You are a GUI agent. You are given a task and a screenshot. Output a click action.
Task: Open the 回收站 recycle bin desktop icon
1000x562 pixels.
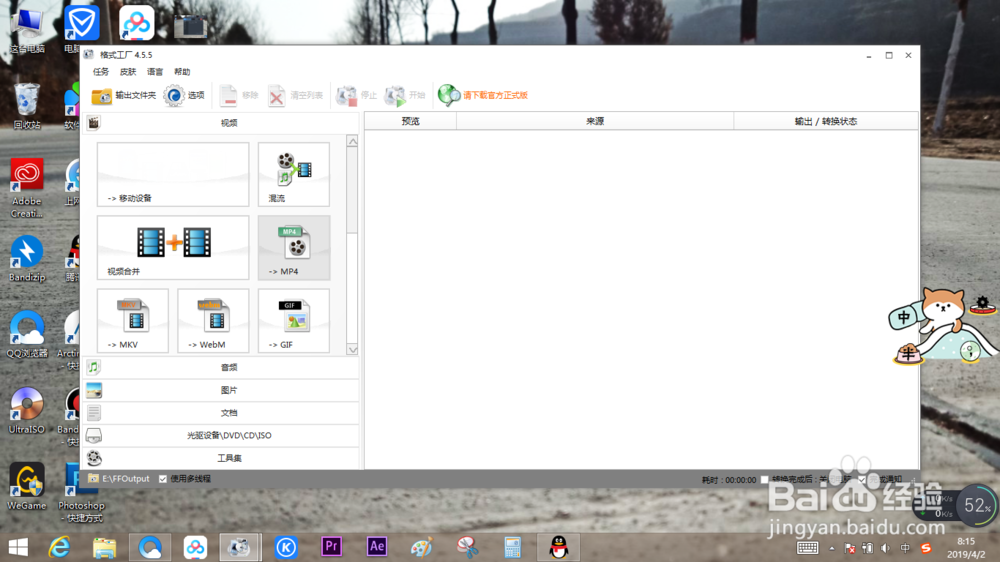[x=27, y=106]
